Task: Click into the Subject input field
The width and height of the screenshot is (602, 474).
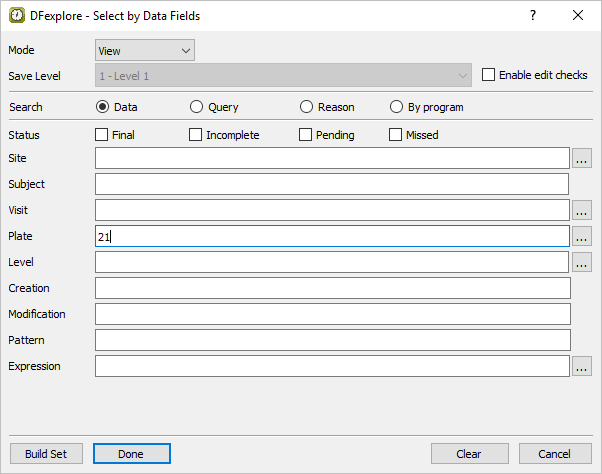Action: click(x=331, y=184)
